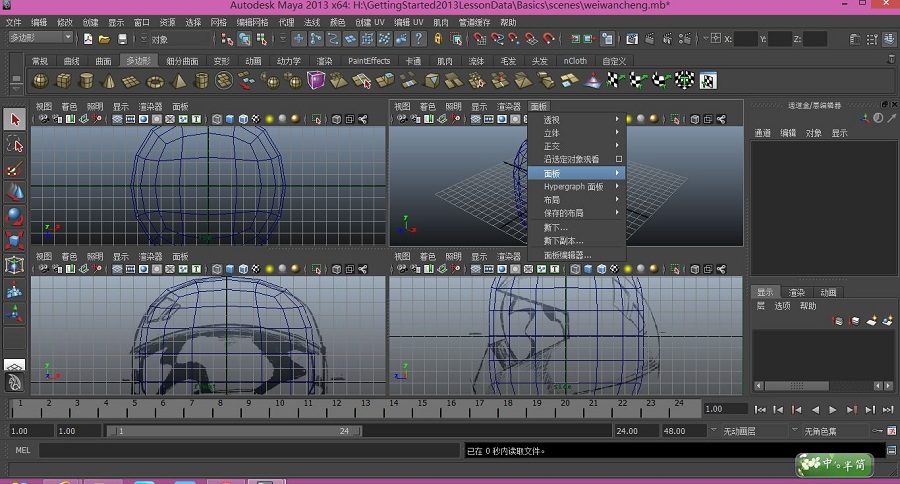
Task: Open the 多边形 menu set dropdown
Action: point(40,38)
